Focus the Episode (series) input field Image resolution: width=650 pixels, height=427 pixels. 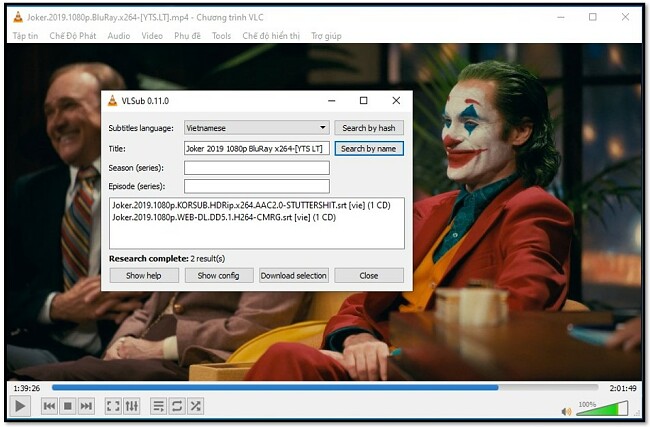pos(257,186)
